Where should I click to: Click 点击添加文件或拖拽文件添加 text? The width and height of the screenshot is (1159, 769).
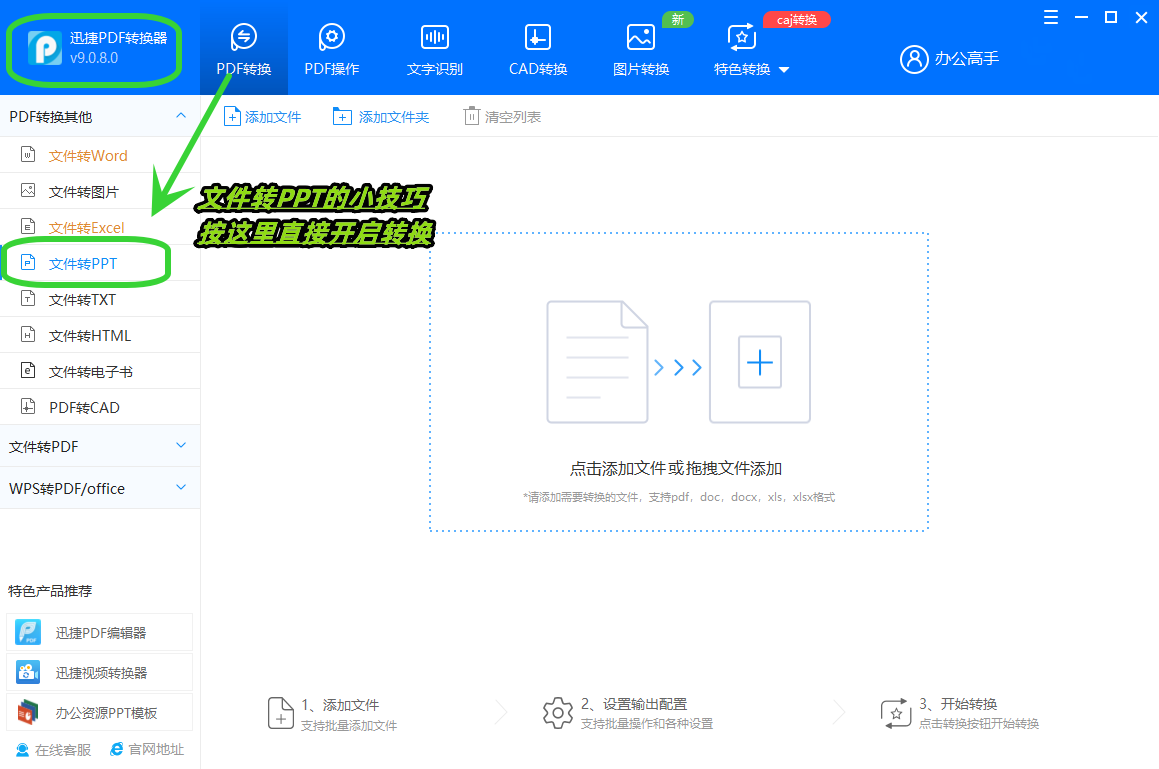[x=676, y=469]
